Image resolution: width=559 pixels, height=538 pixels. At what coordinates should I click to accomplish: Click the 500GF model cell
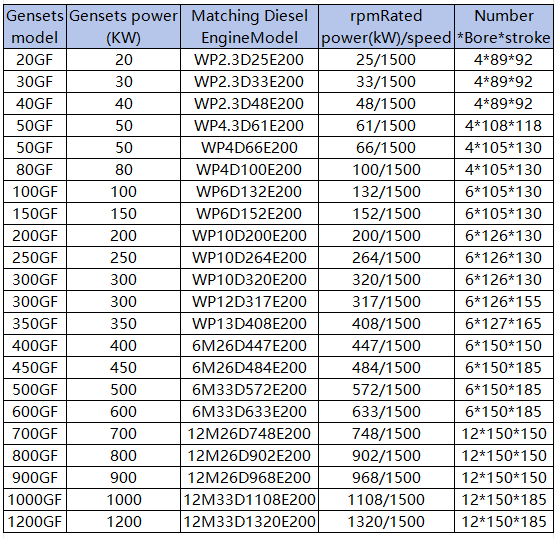pos(35,390)
